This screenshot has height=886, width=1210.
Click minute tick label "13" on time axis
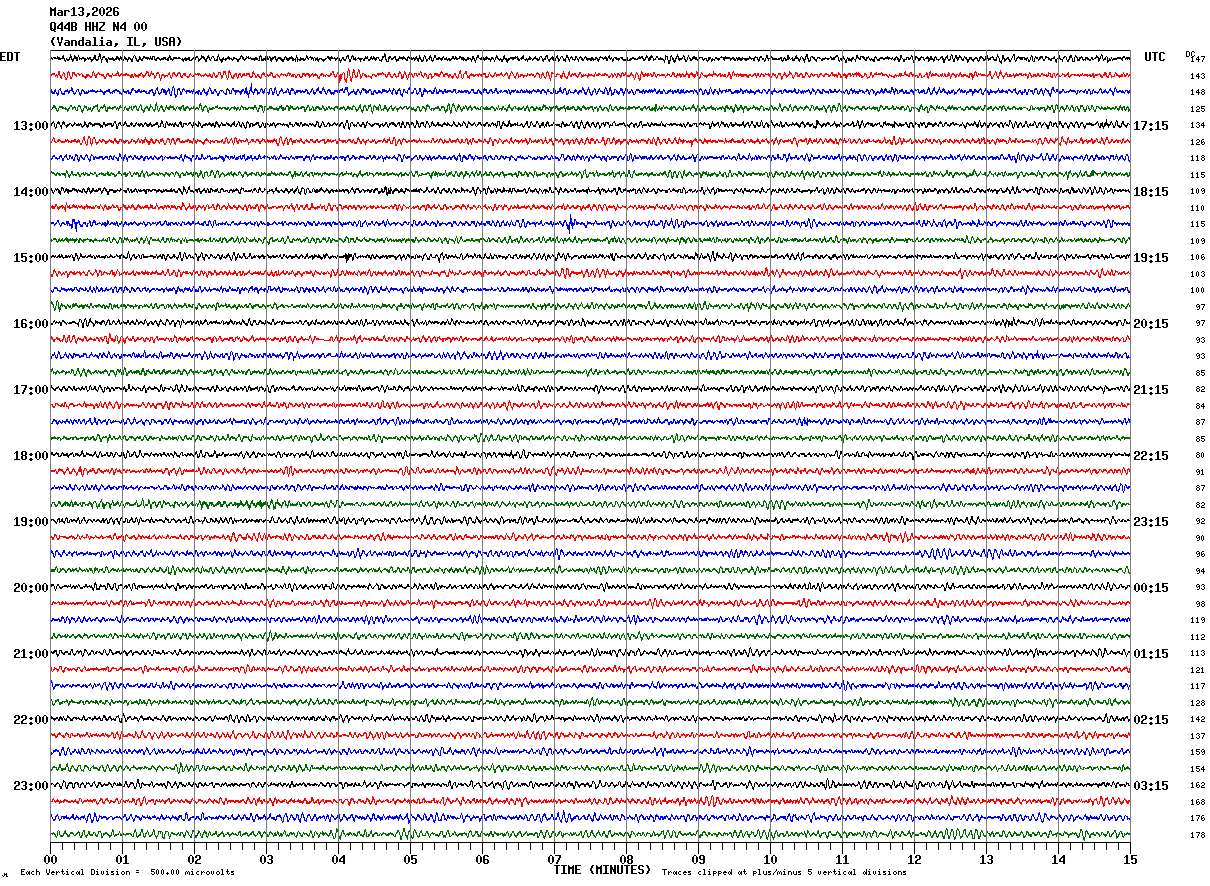click(986, 859)
